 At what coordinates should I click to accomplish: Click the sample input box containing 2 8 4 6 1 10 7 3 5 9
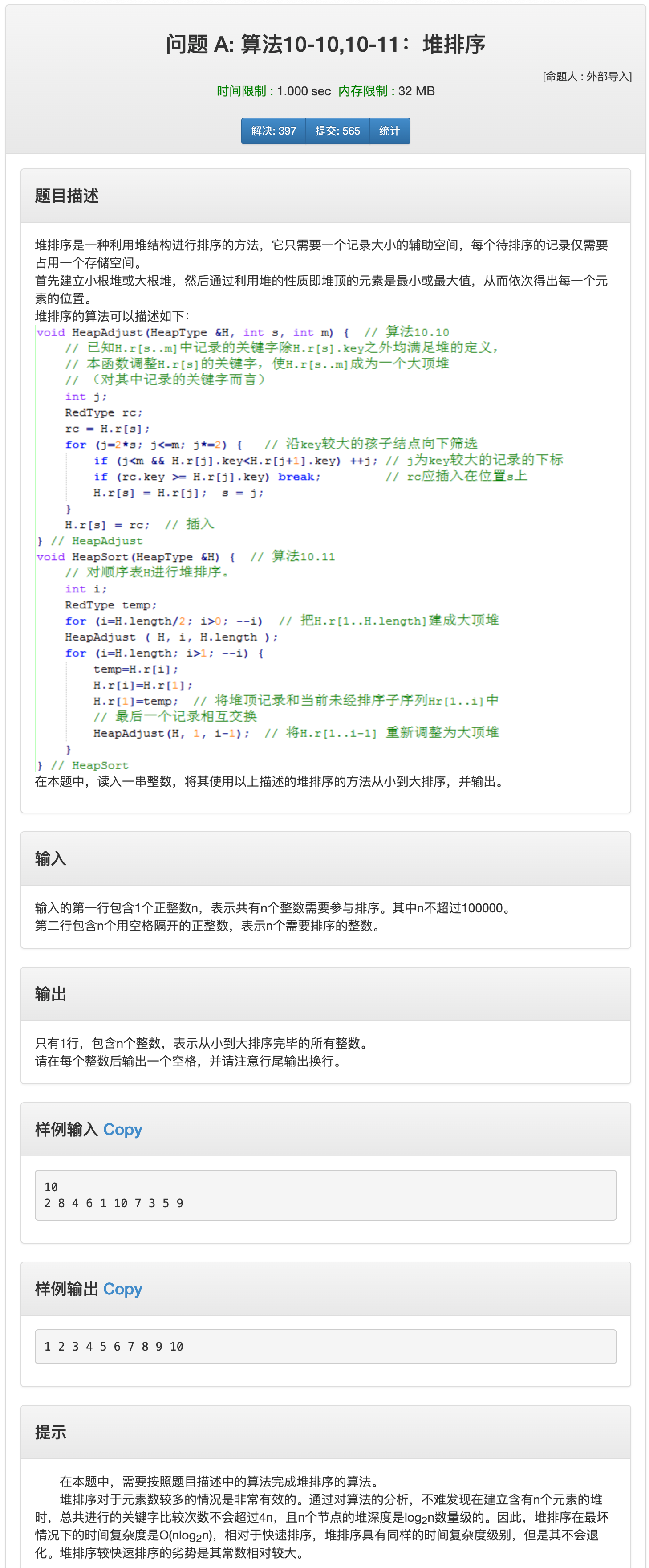[325, 1195]
